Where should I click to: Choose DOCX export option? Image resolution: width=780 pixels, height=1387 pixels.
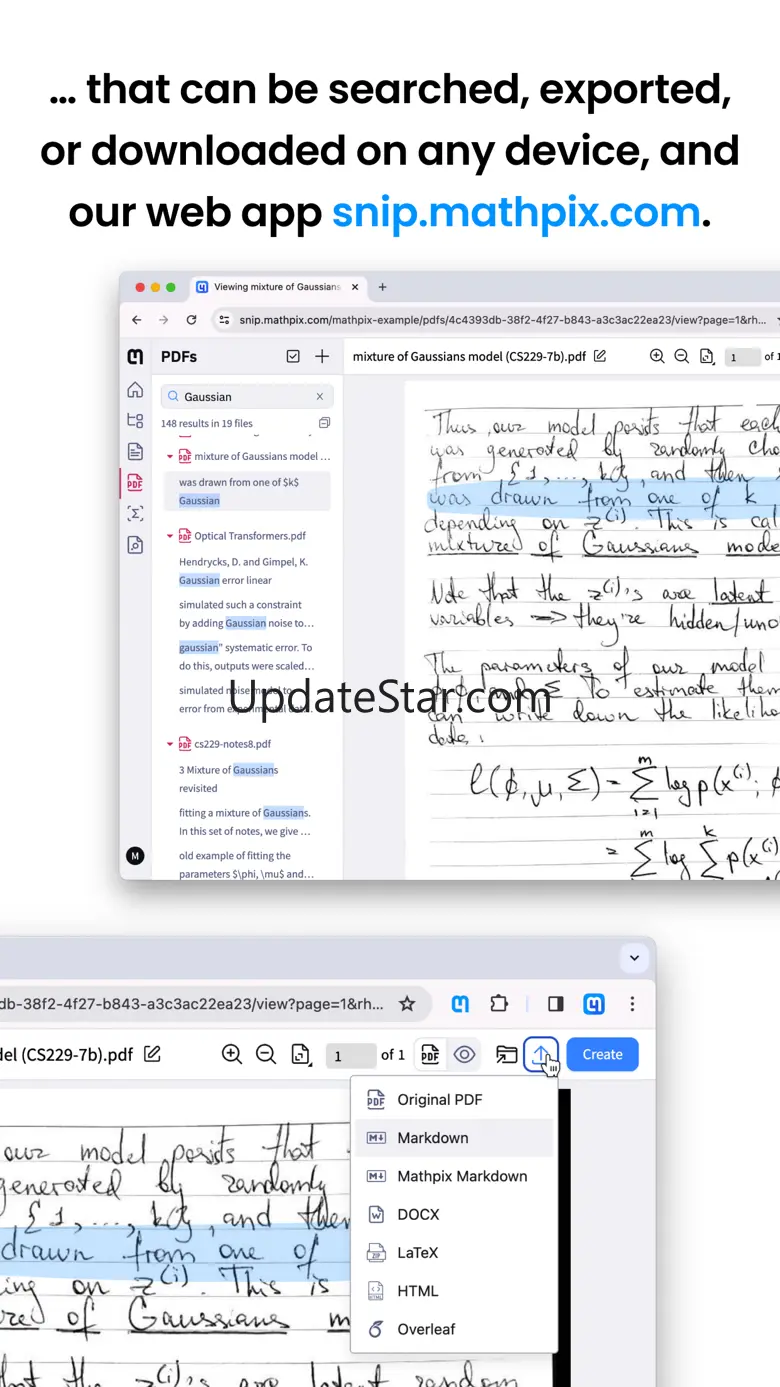(x=453, y=1214)
